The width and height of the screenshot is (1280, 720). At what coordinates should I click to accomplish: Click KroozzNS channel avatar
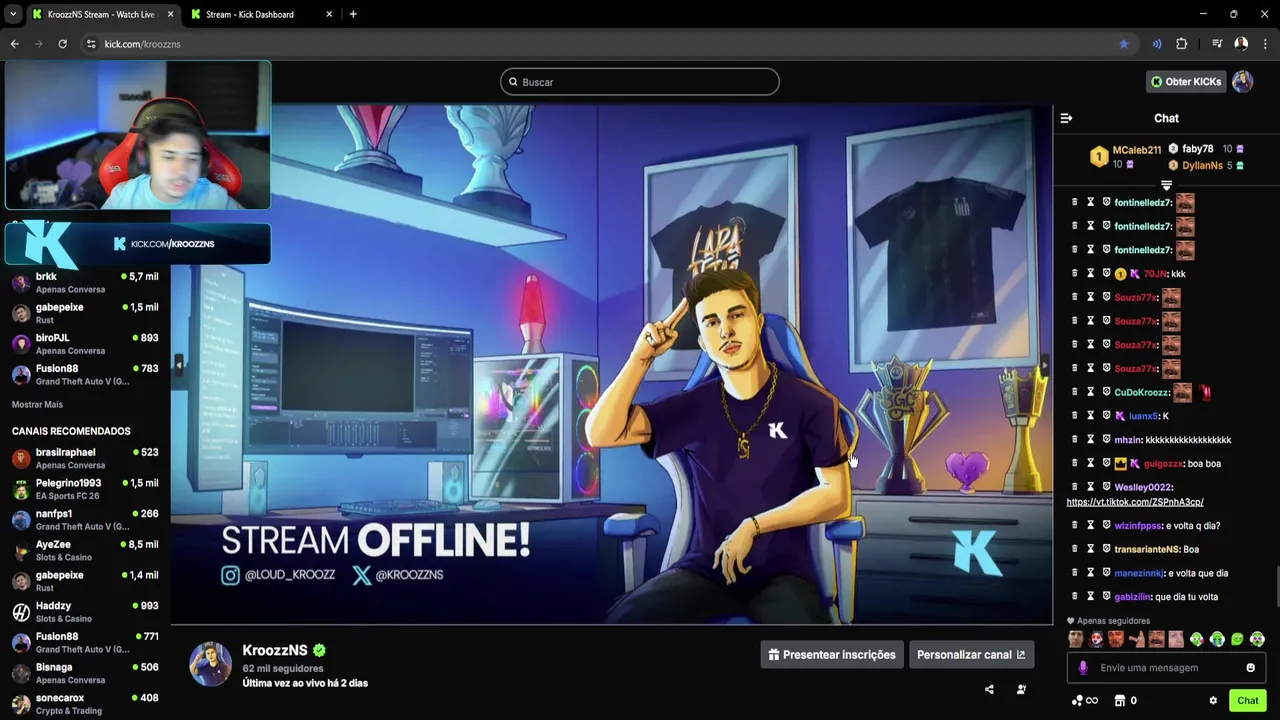211,665
